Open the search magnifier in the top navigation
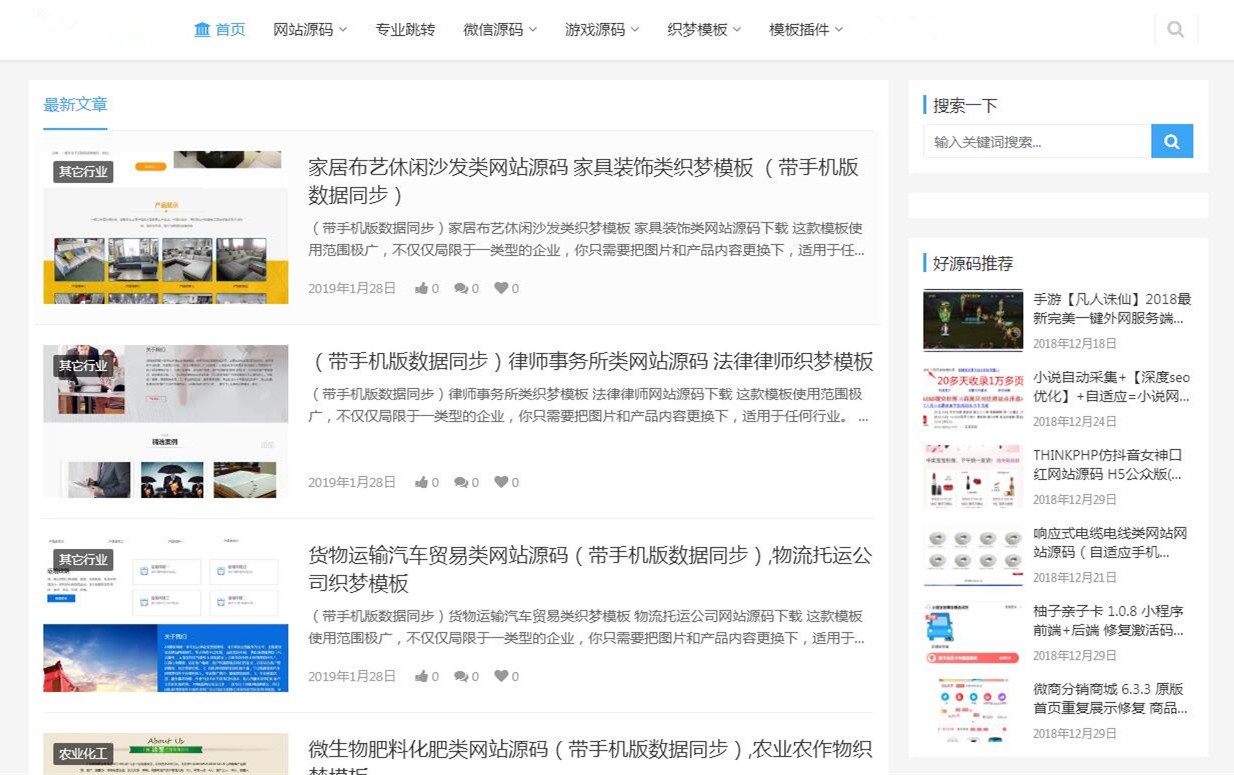The image size is (1234, 775). pos(1175,30)
